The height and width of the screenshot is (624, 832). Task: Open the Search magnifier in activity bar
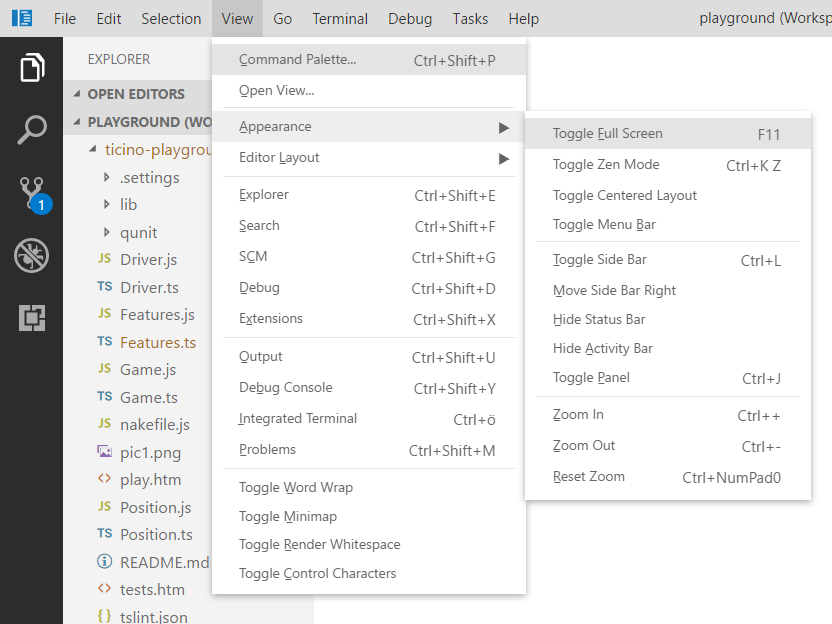pos(32,130)
